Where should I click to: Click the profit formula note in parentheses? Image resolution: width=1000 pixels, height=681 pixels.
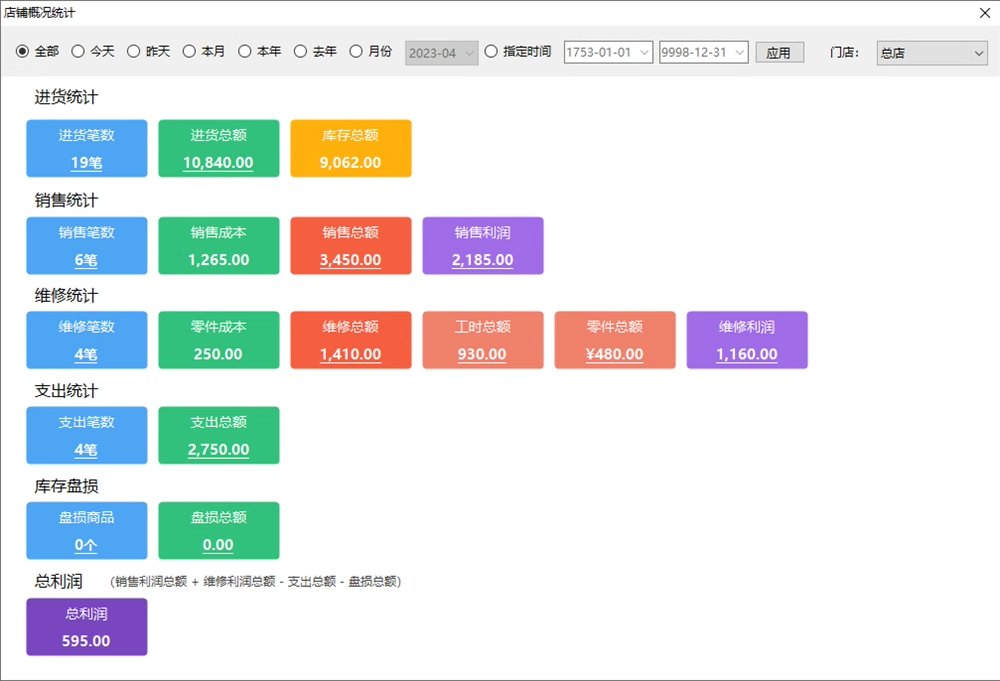(x=256, y=582)
